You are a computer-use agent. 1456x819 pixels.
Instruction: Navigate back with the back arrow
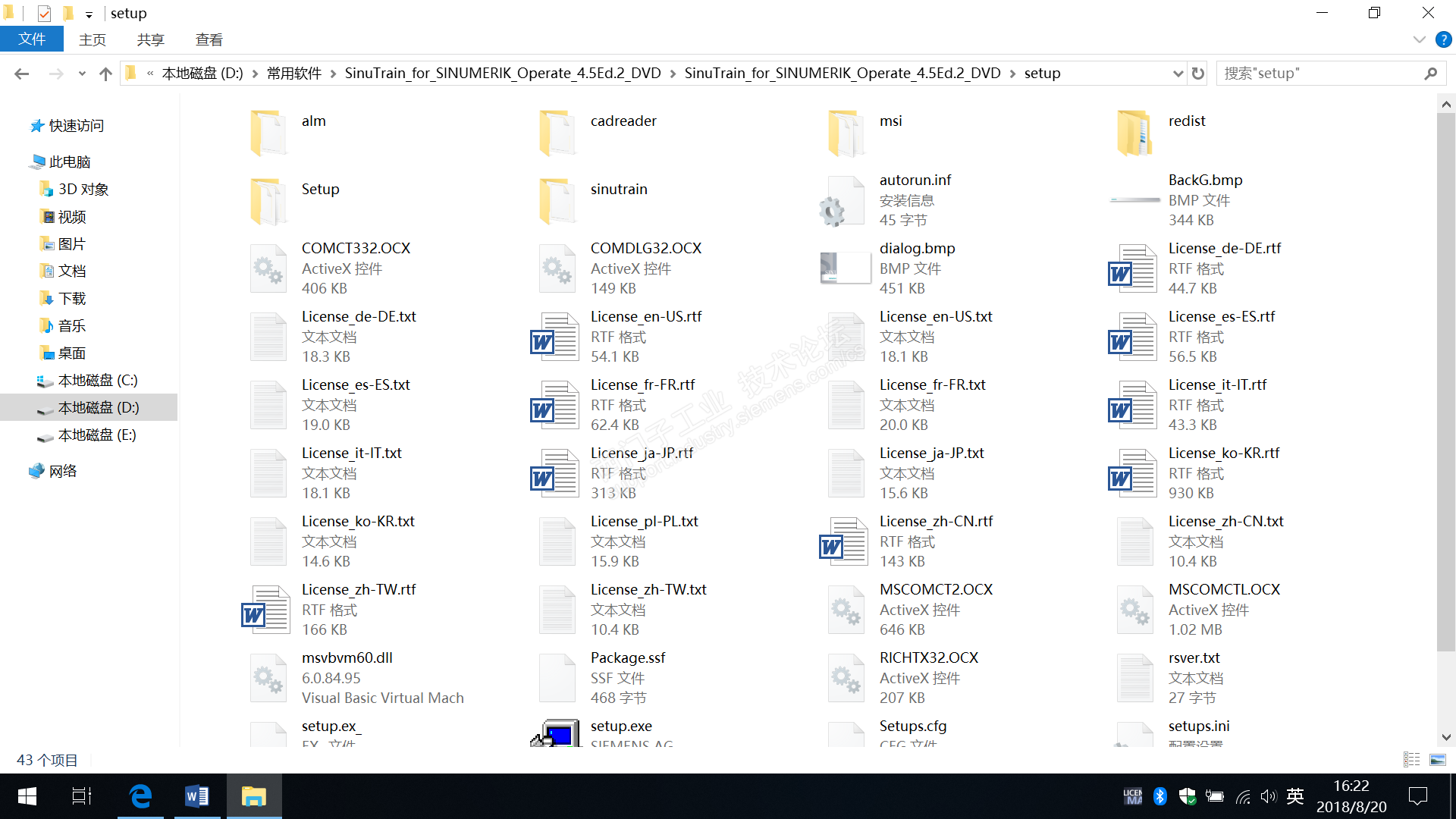point(21,74)
